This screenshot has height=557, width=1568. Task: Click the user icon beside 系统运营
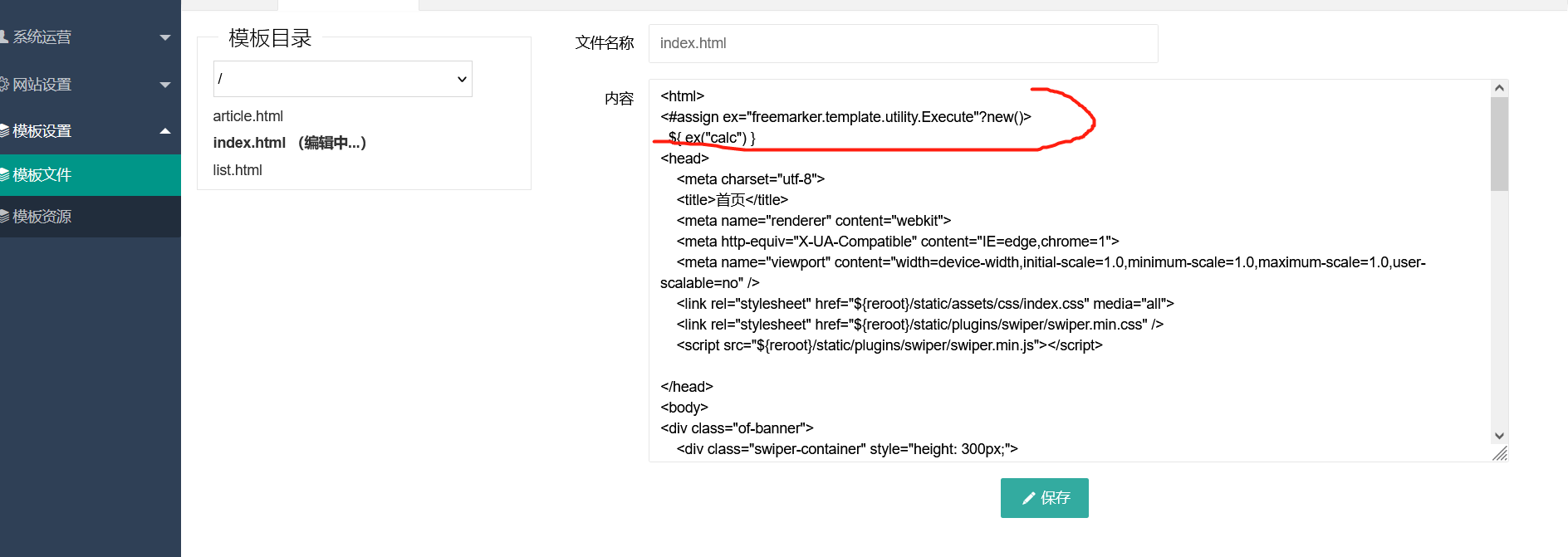point(3,37)
